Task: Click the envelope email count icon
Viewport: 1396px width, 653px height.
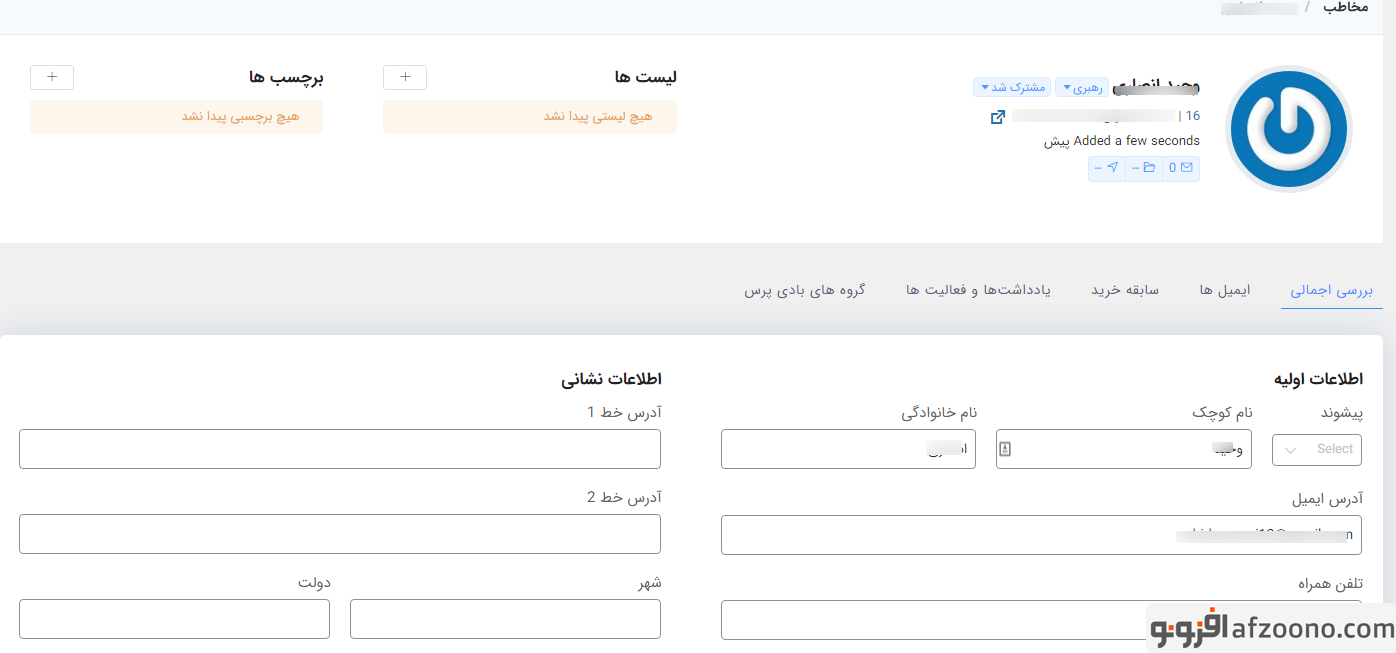Action: click(1186, 168)
